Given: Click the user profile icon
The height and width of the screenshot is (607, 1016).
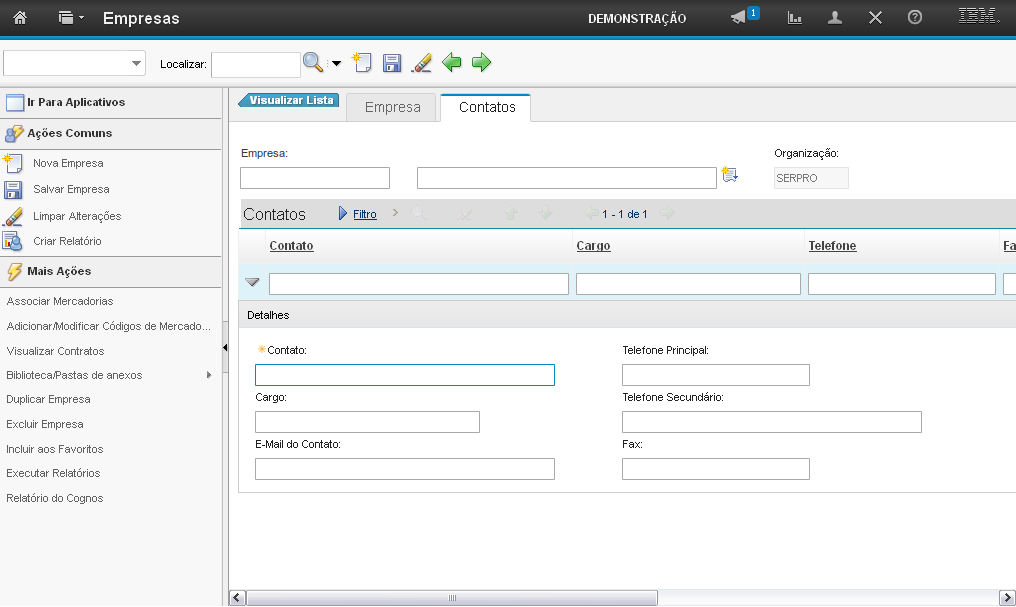Looking at the screenshot, I should 835,18.
